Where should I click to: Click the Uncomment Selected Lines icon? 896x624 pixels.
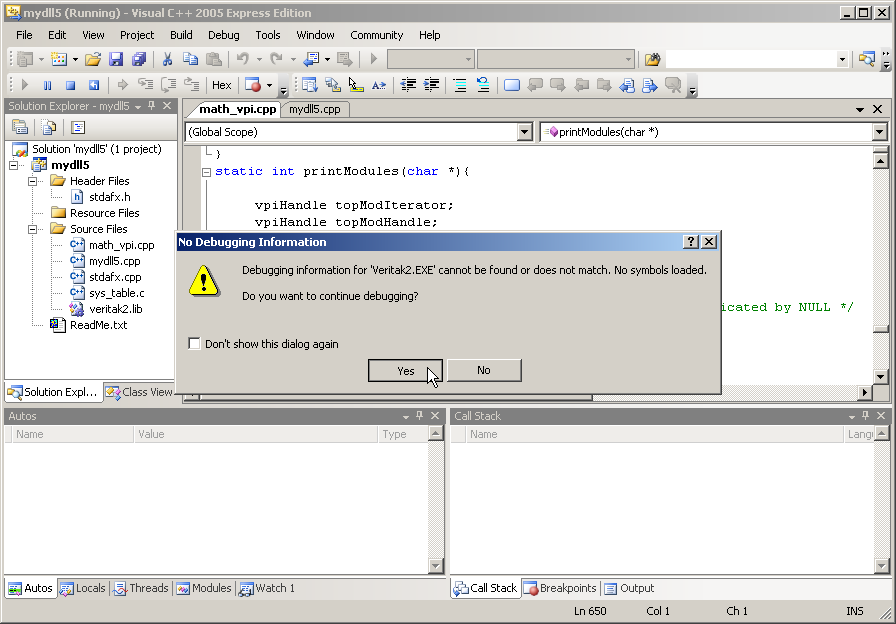[483, 86]
